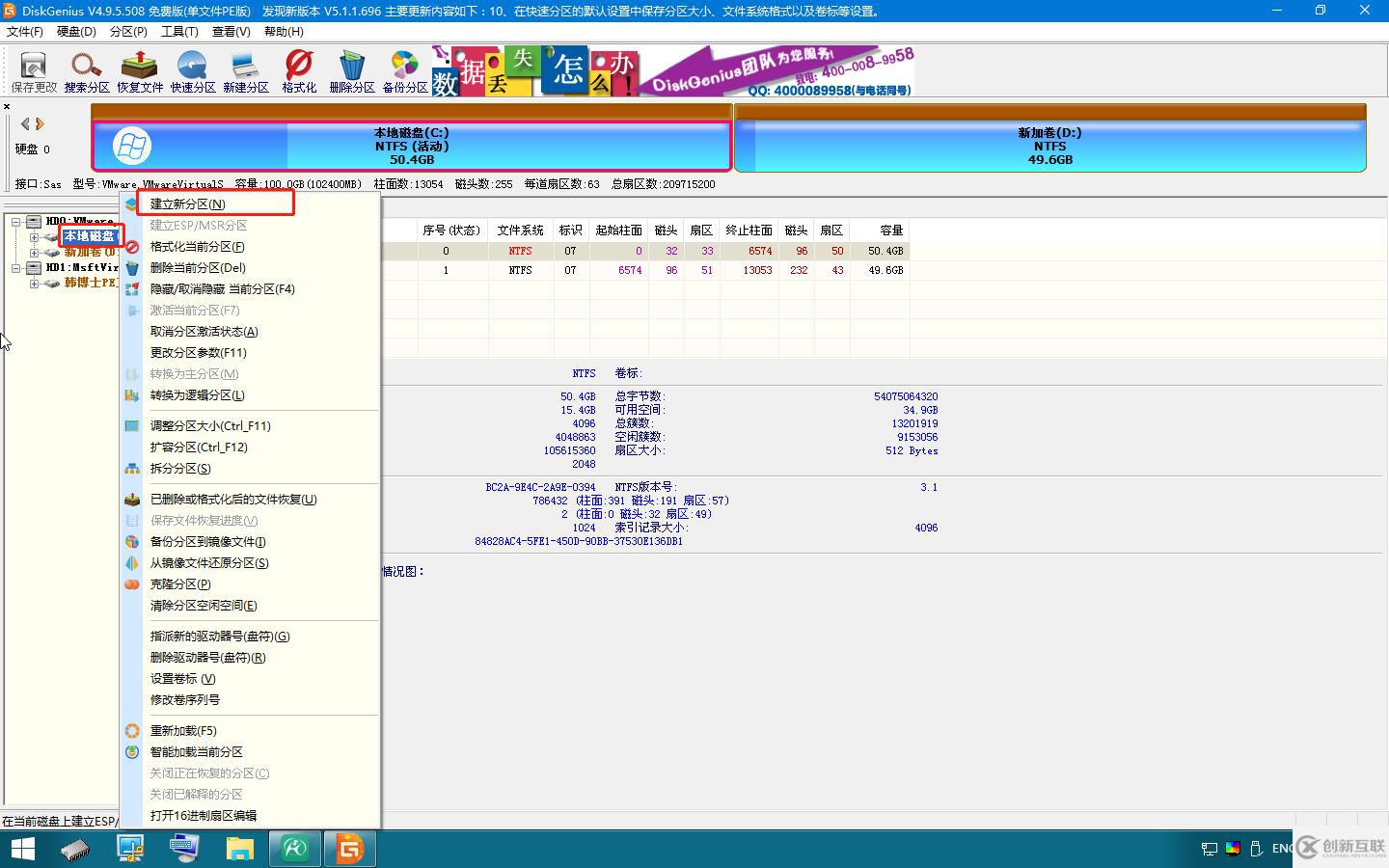Expand the 新加卷(D:) tree node

[x=34, y=253]
